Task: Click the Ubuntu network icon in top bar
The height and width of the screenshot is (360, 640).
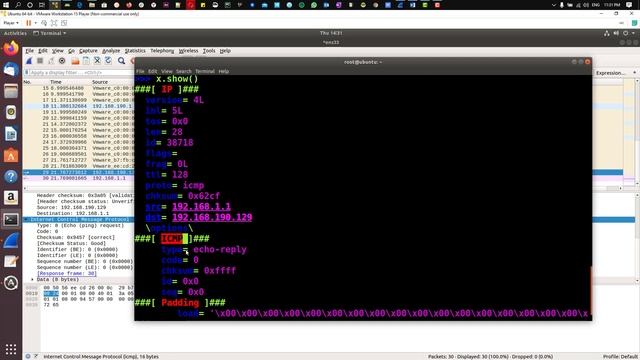Action: click(x=607, y=33)
